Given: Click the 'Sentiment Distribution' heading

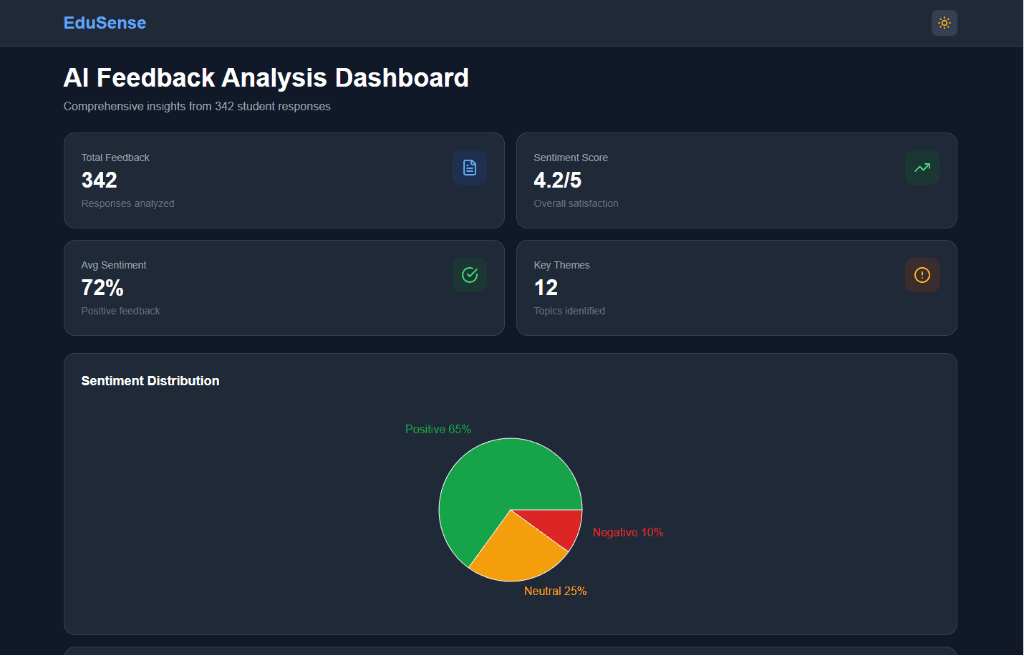Looking at the screenshot, I should [150, 381].
